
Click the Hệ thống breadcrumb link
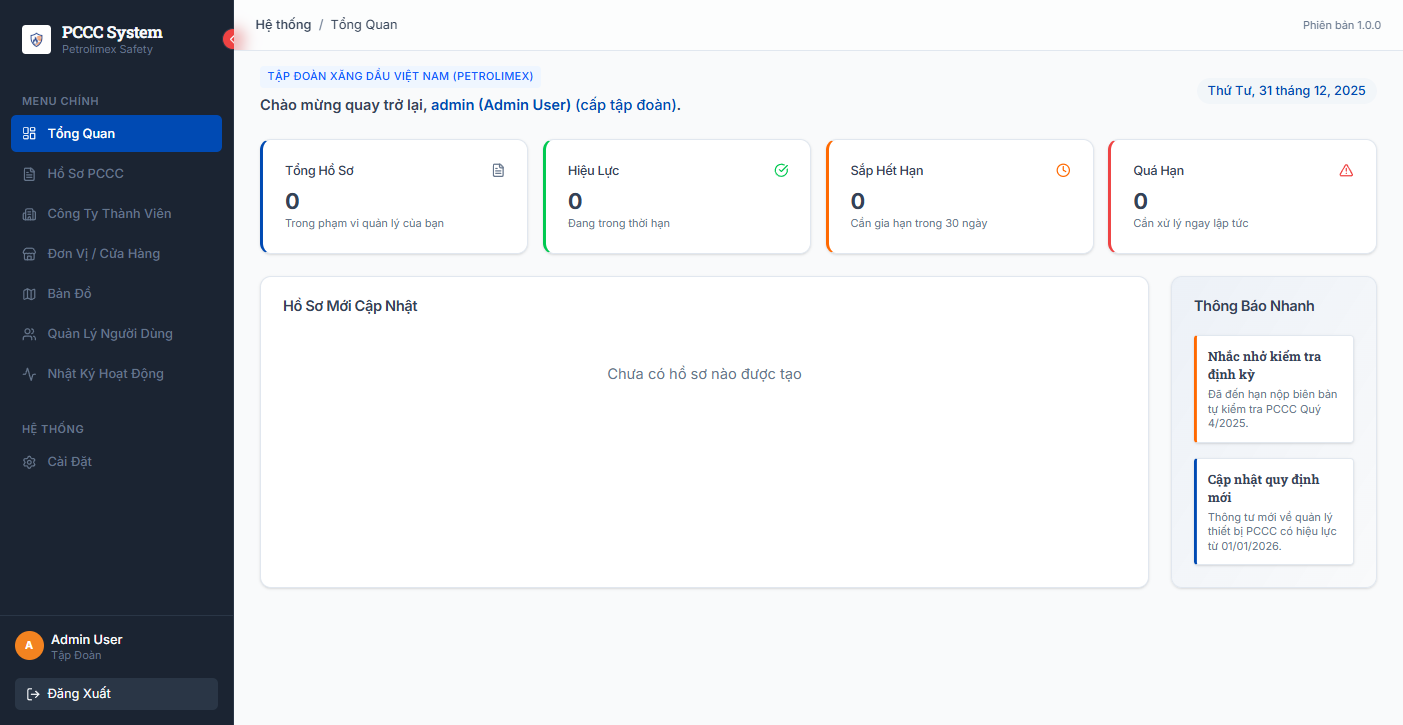[283, 25]
